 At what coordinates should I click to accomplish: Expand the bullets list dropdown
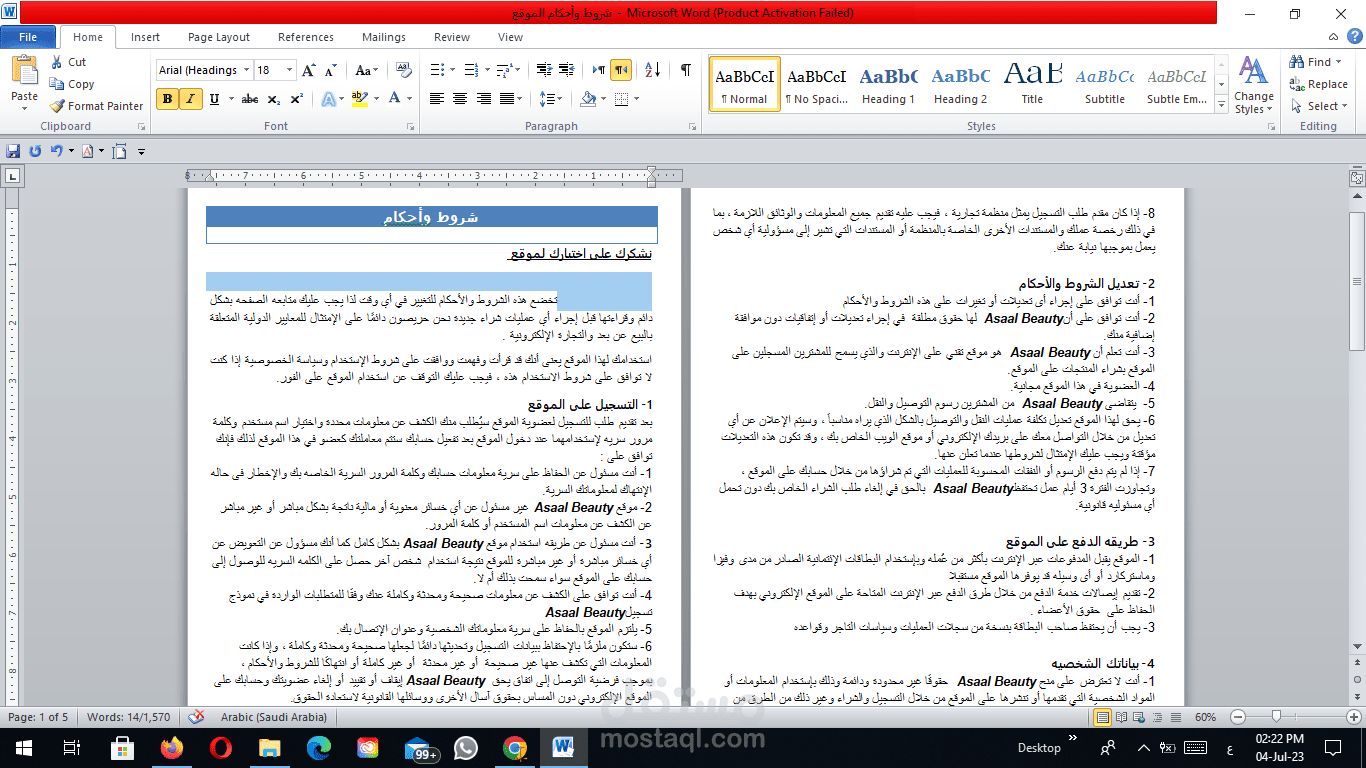click(x=451, y=70)
